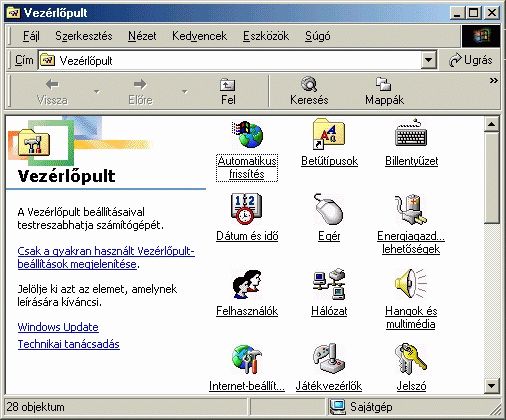Screen dimensions: 506x420
Task: Open the Dátum és idő clock icon
Action: pos(246,209)
